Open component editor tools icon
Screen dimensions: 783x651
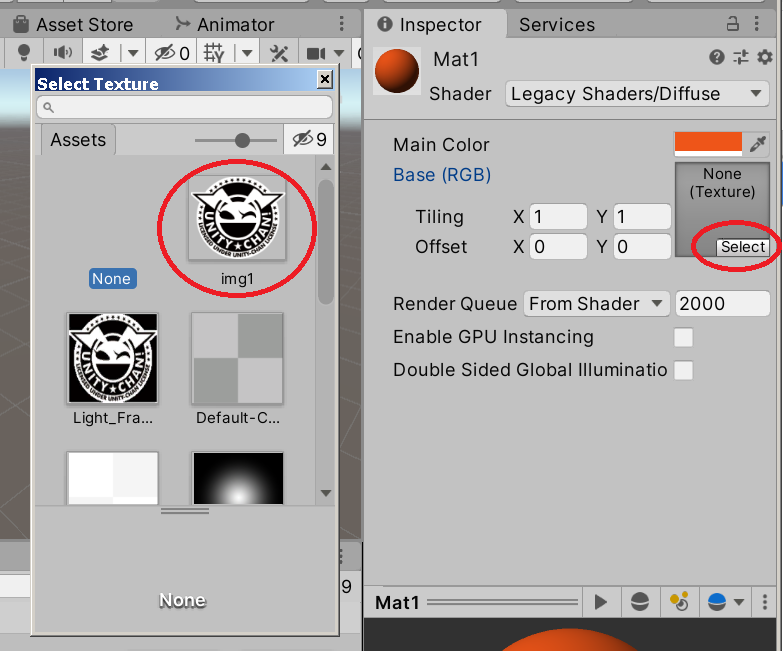279,52
